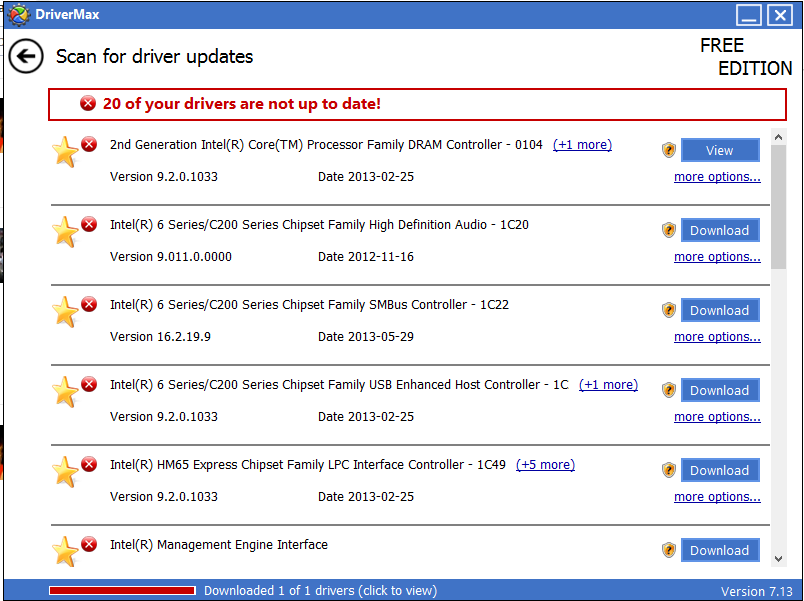
Task: Click red error icon in outdated drivers banner
Action: coord(88,104)
